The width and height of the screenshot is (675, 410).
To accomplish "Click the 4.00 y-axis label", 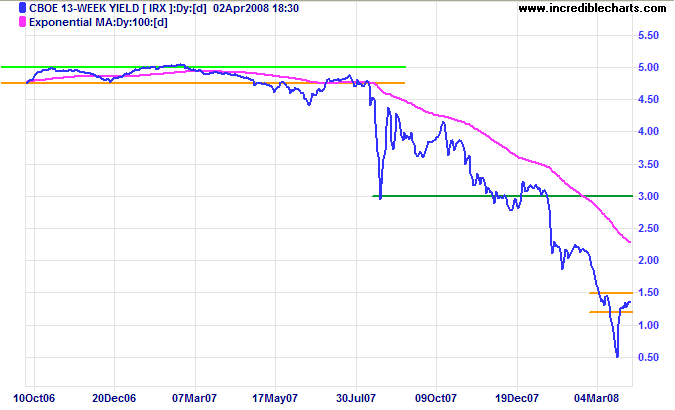I will pyautogui.click(x=648, y=131).
